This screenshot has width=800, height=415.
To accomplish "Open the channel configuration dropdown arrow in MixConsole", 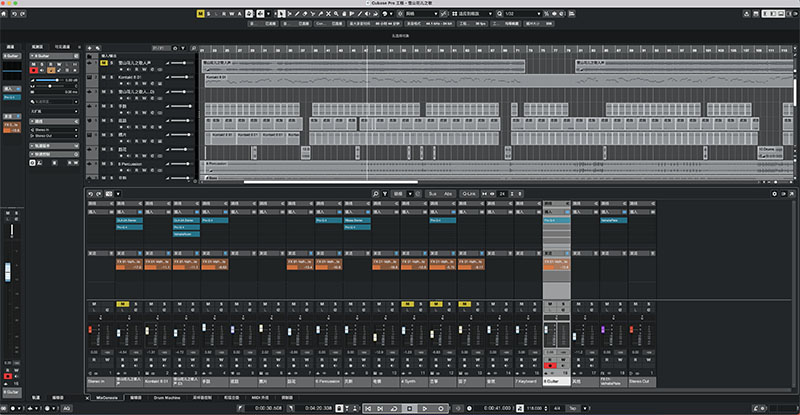I will click(x=118, y=194).
